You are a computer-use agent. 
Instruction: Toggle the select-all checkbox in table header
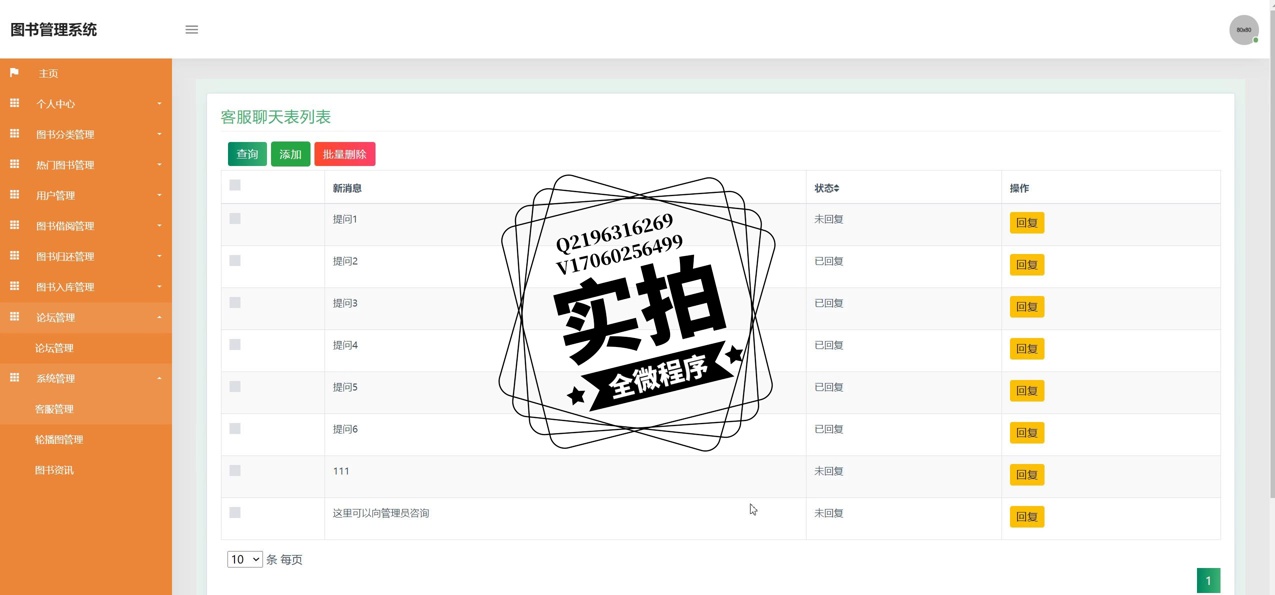235,185
